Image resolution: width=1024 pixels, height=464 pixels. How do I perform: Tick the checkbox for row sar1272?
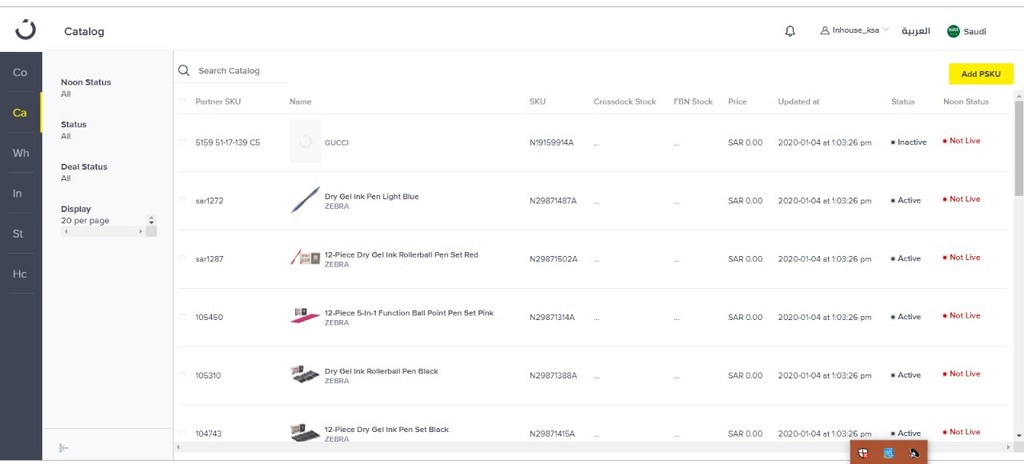pyautogui.click(x=182, y=200)
